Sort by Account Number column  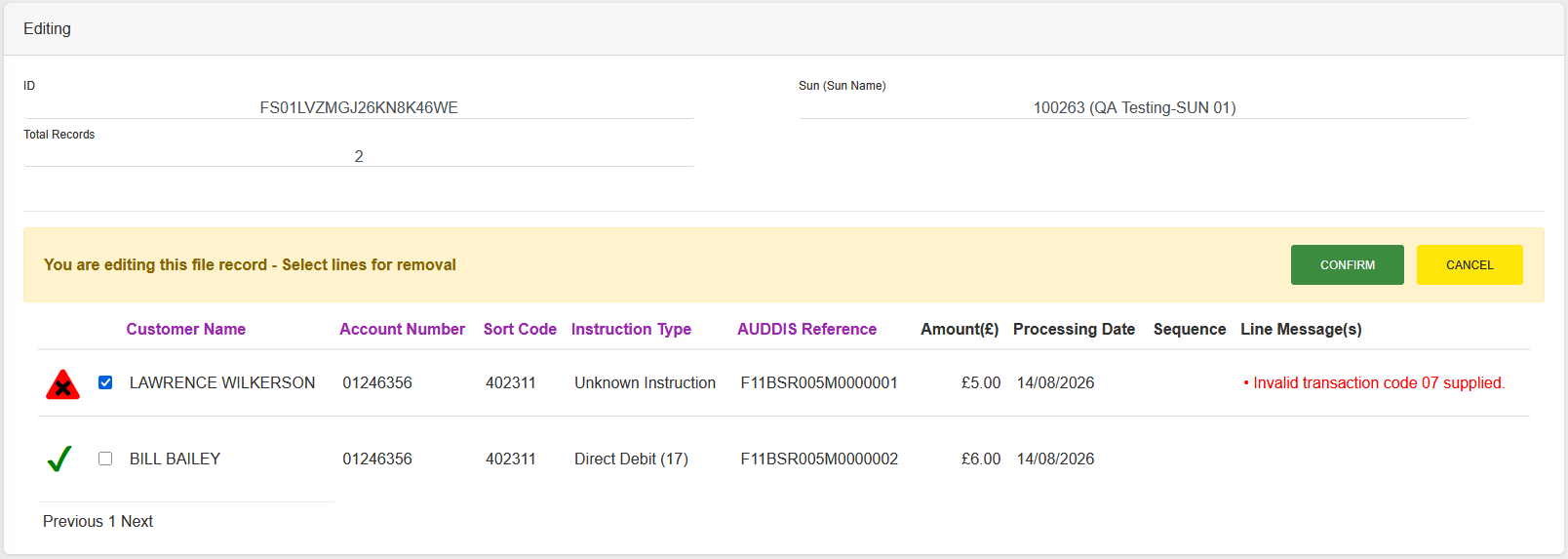pyautogui.click(x=402, y=330)
